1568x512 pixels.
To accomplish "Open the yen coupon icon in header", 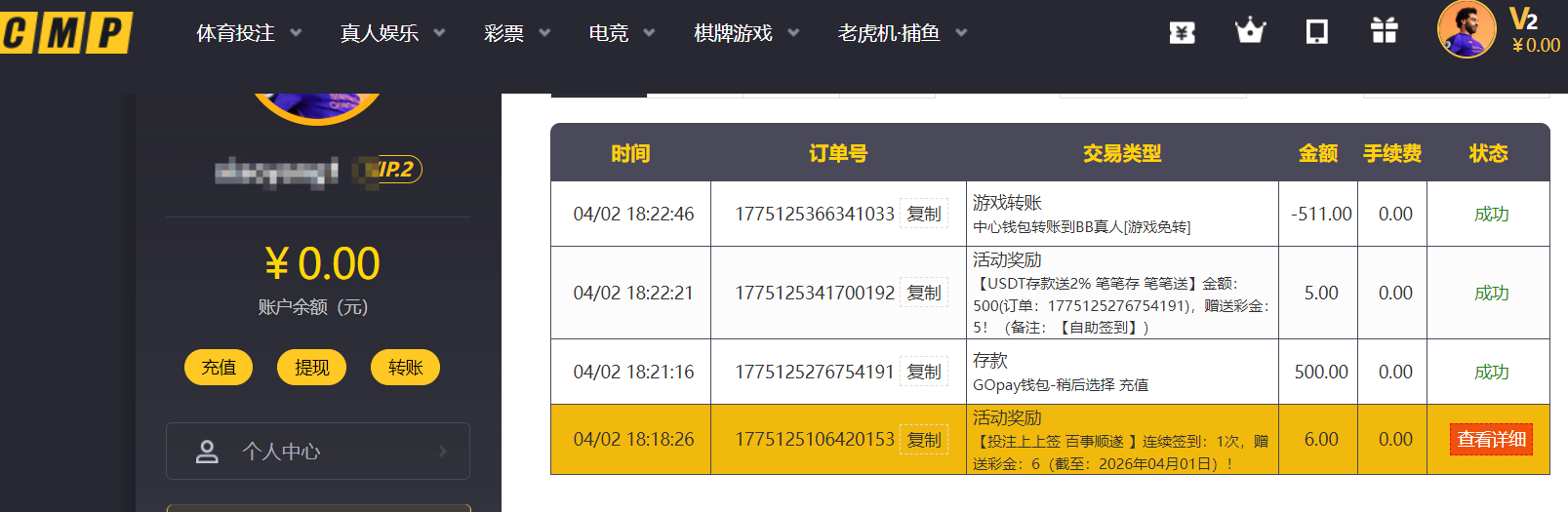I will (x=1183, y=32).
